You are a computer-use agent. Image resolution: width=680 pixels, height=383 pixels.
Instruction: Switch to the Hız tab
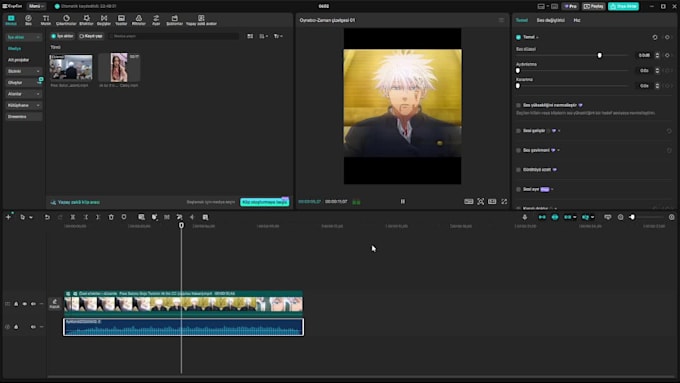coord(577,20)
